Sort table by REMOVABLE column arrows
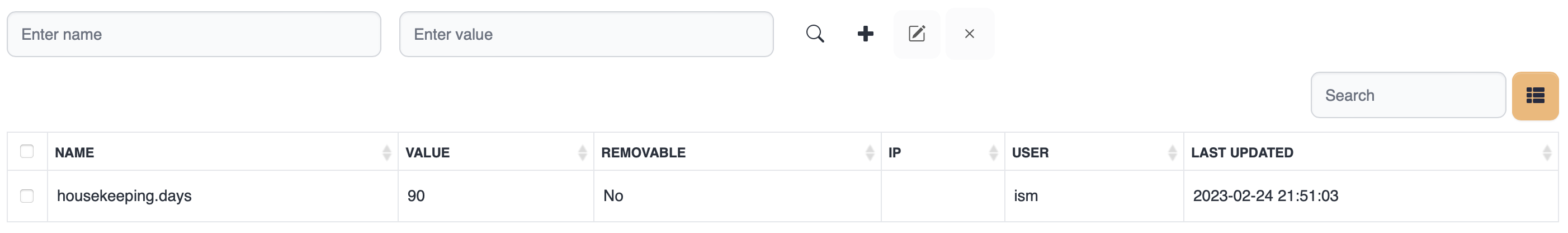This screenshot has width=1568, height=233. (870, 152)
